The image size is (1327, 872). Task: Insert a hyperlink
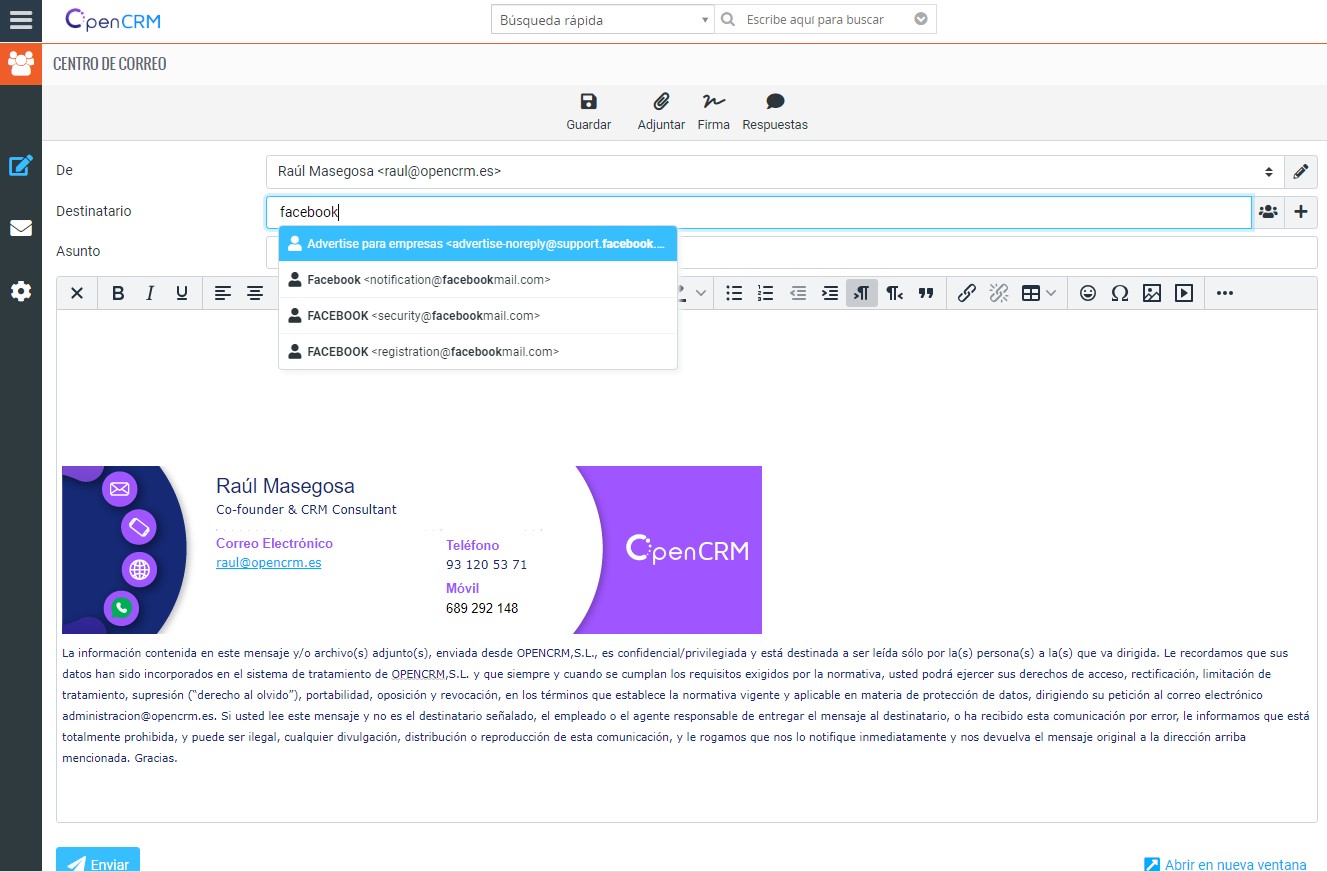(967, 293)
